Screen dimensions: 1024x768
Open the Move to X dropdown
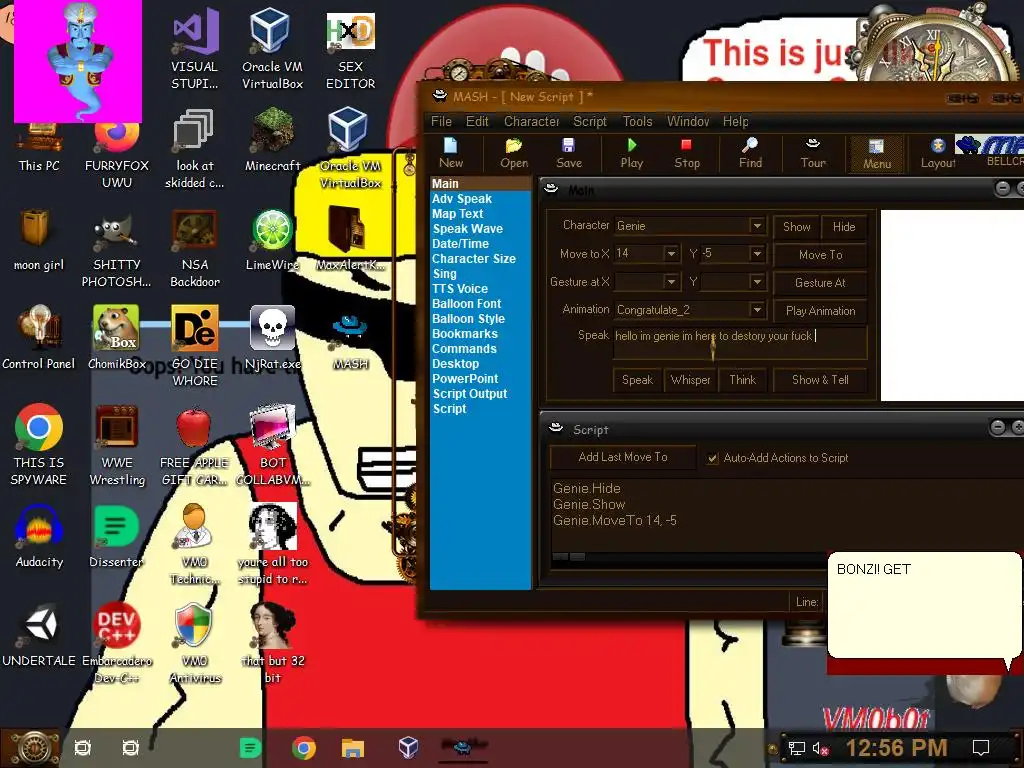[x=671, y=253]
